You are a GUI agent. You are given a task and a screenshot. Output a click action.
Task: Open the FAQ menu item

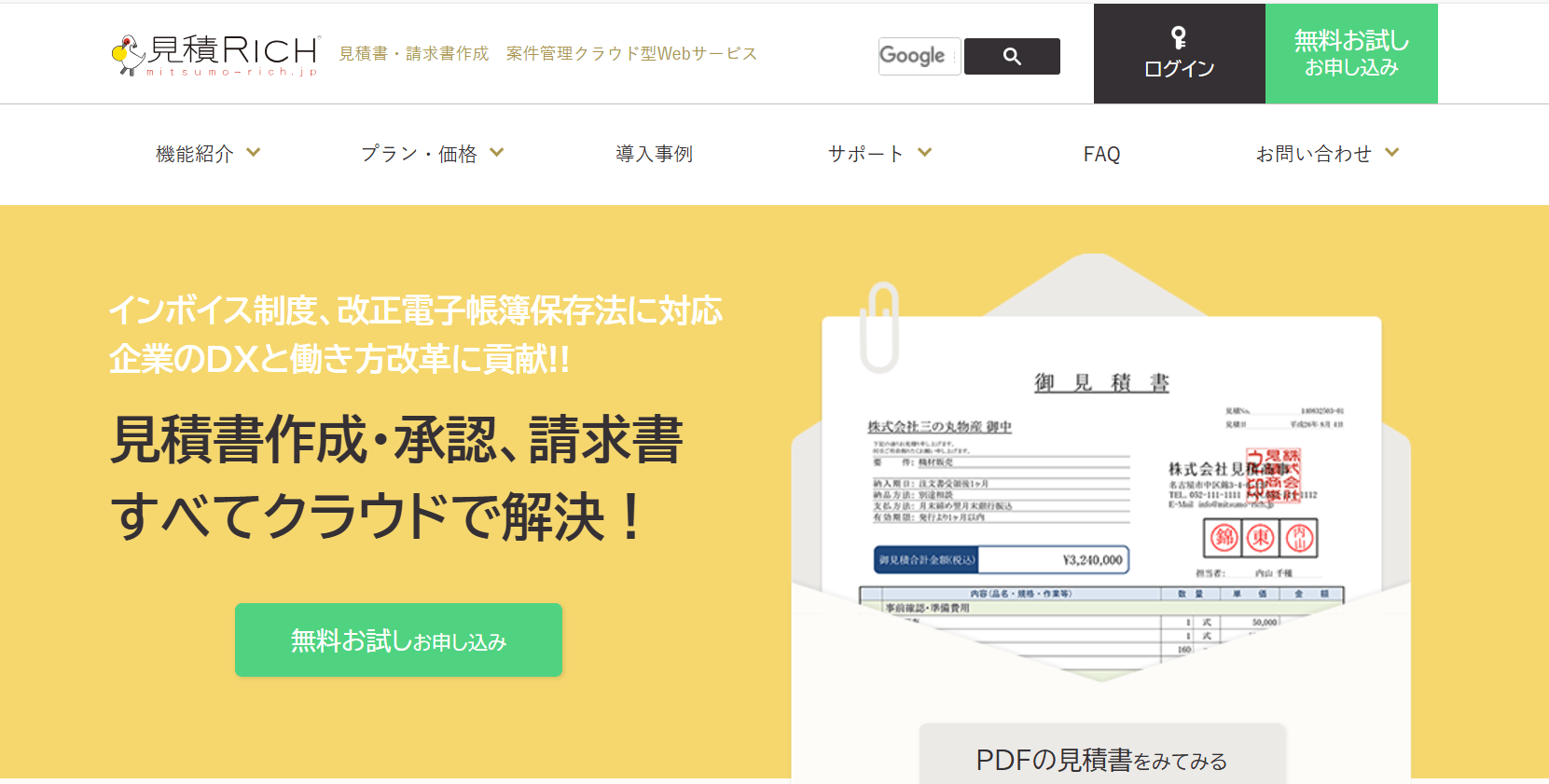point(1101,154)
